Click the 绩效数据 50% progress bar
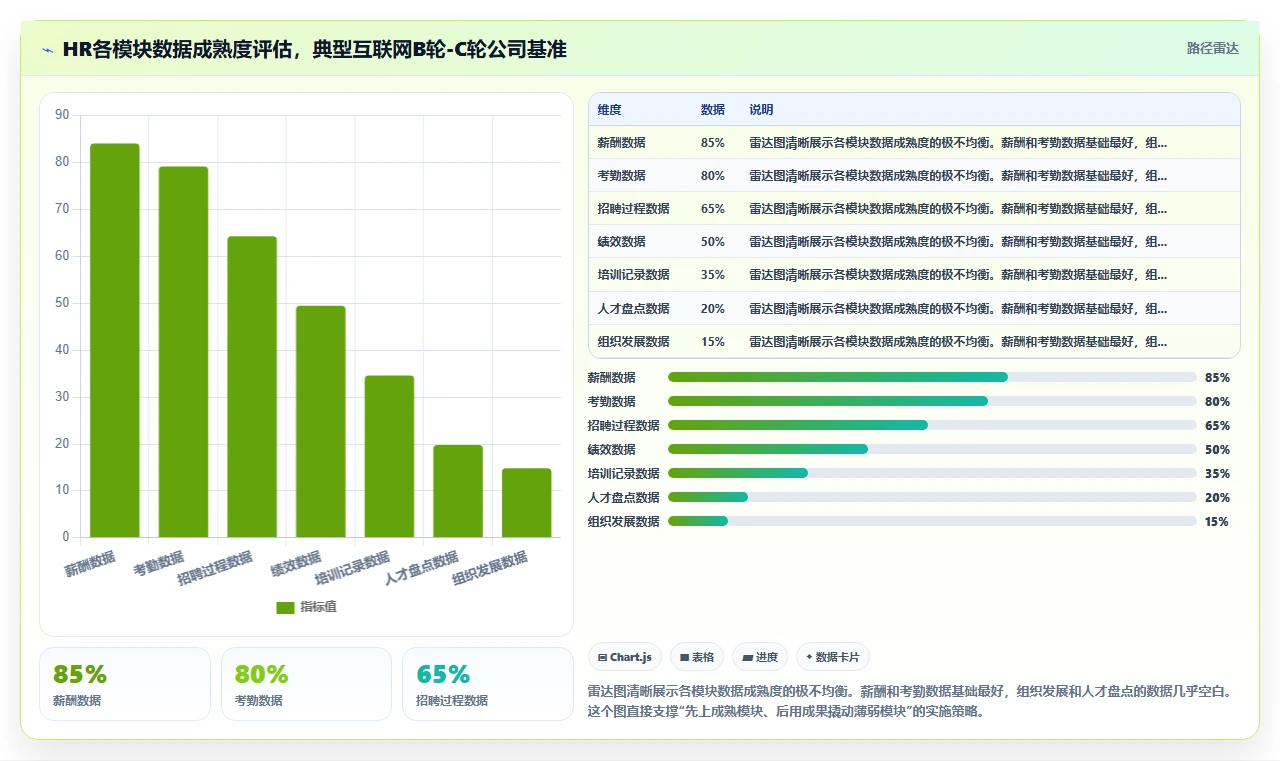 pos(932,449)
